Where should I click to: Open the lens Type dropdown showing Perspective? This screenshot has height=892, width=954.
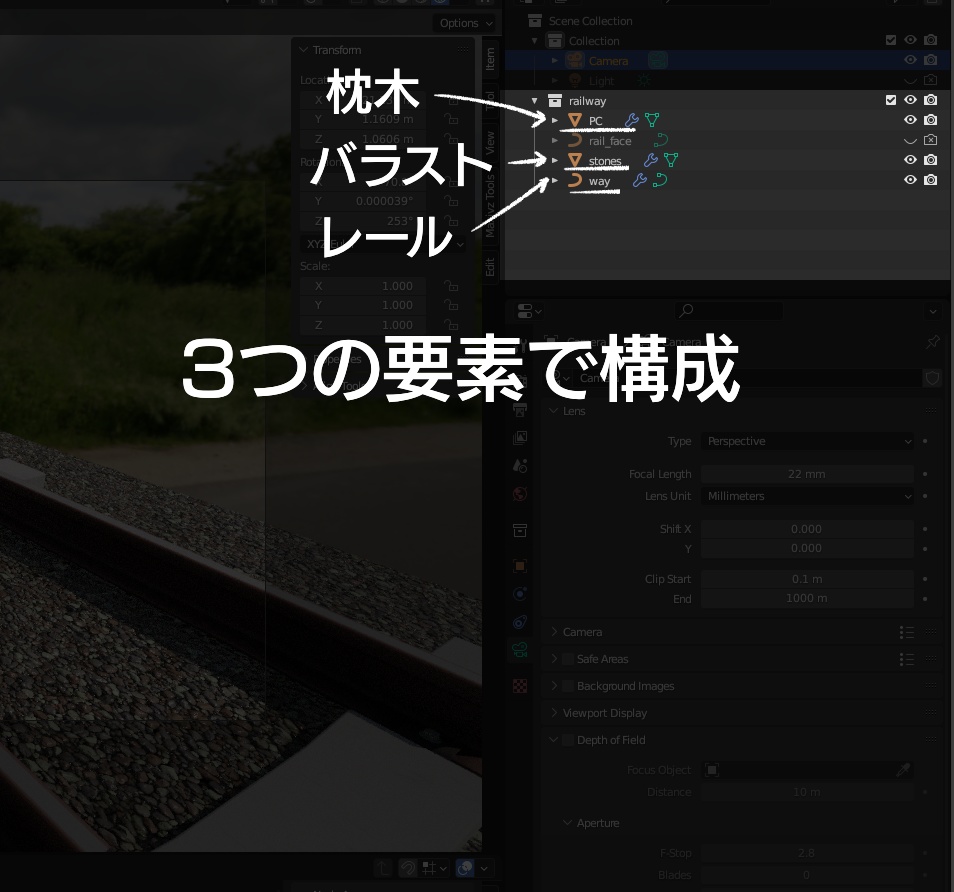coord(807,441)
